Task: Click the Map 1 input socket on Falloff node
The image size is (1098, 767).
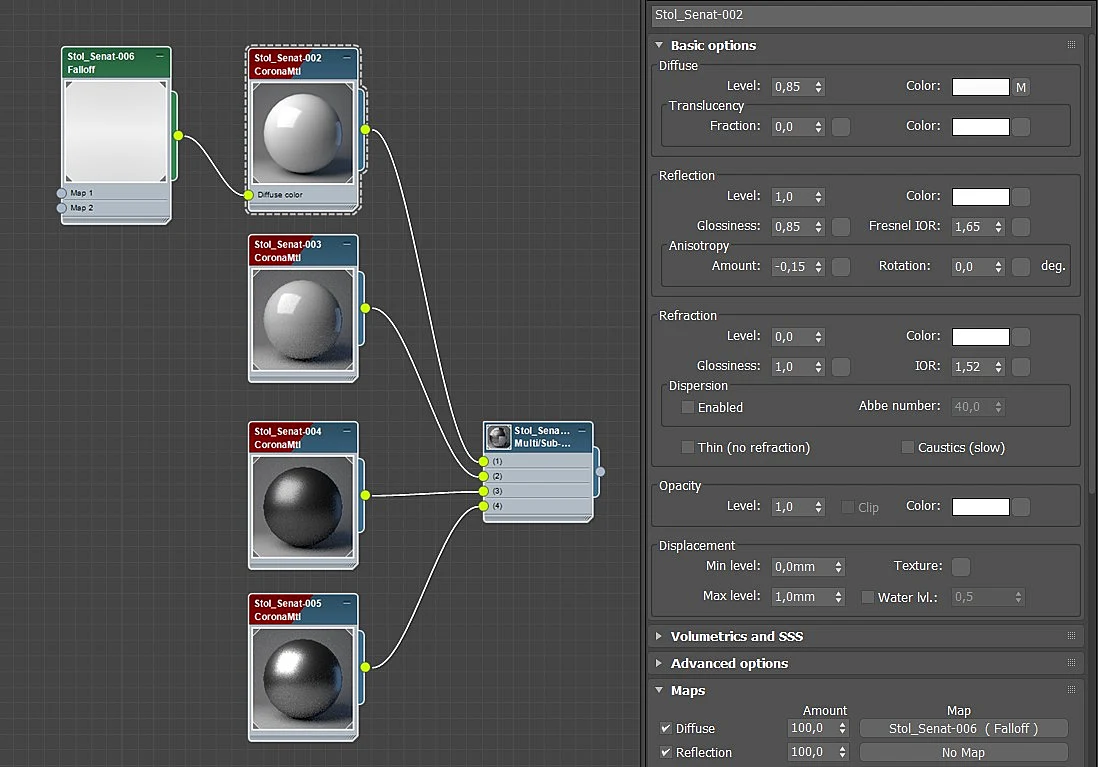Action: pyautogui.click(x=62, y=193)
